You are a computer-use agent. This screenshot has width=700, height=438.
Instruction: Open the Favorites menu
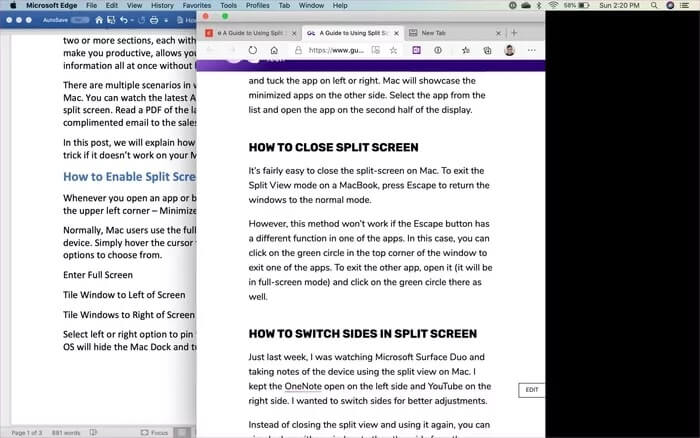197,5
